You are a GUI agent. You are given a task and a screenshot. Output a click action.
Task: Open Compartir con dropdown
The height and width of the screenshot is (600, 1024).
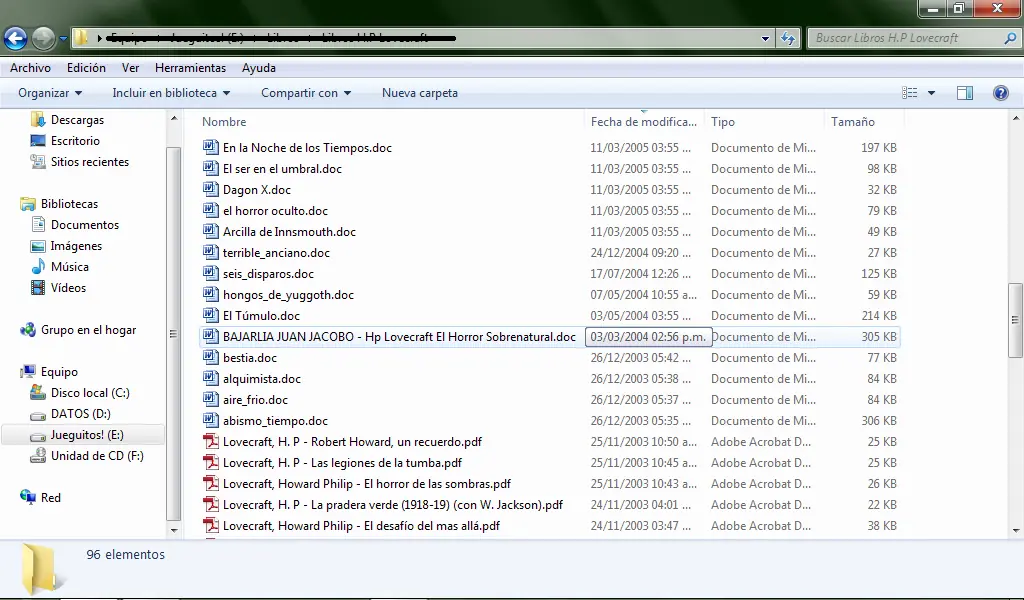[x=306, y=93]
